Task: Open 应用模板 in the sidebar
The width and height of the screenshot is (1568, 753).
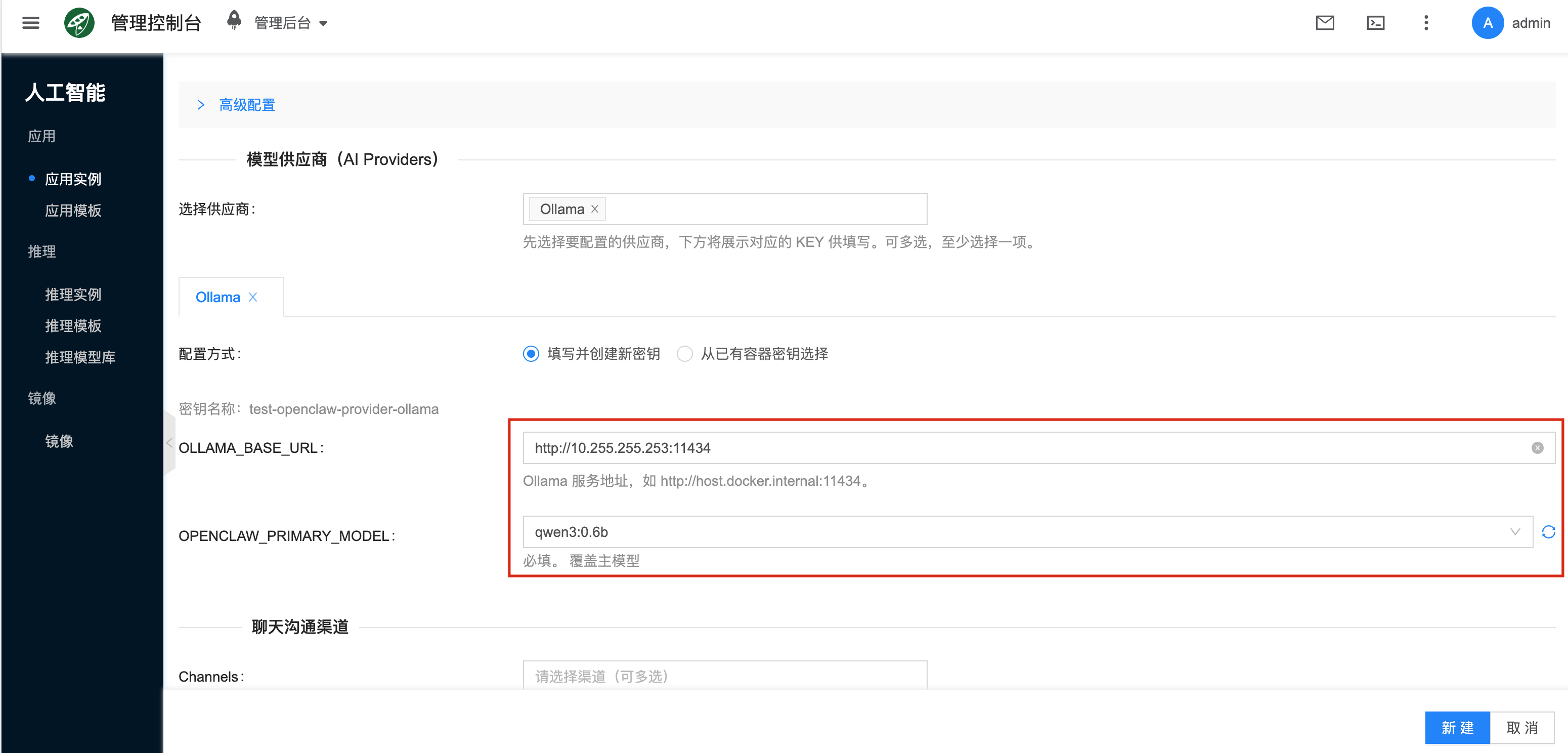Action: [x=73, y=211]
